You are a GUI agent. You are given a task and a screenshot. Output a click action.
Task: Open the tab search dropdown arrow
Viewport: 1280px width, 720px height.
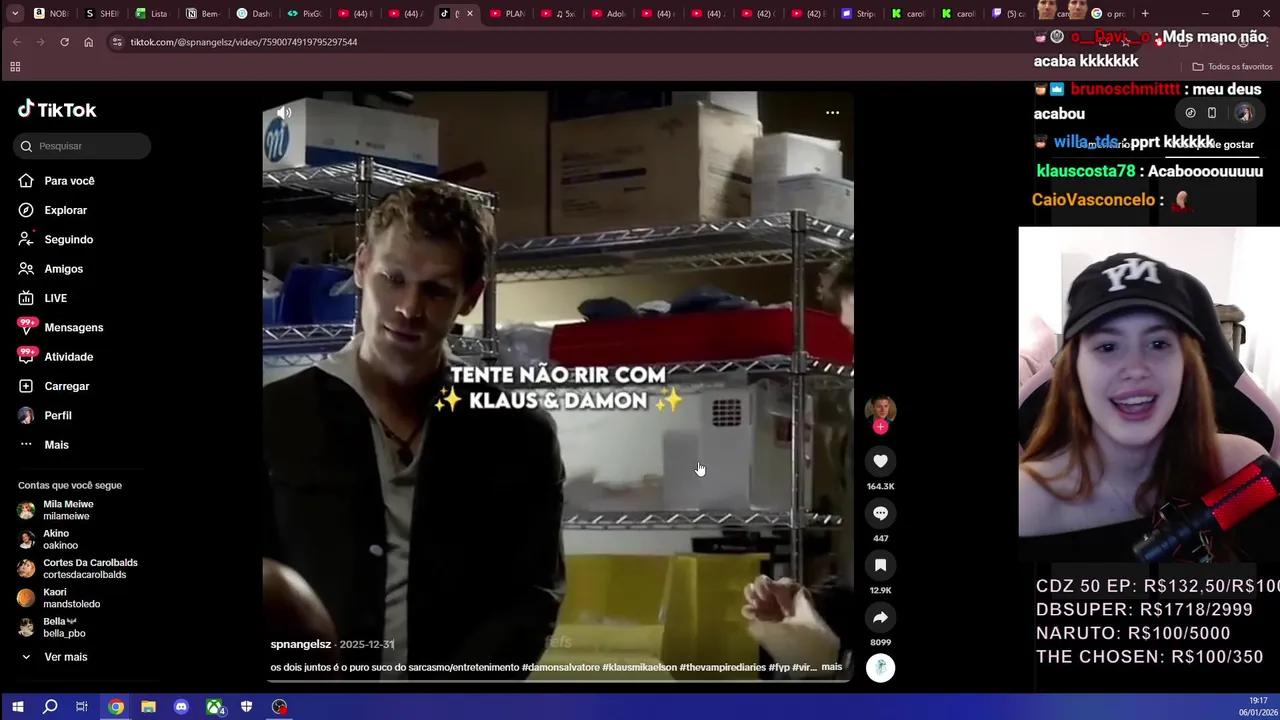[x=14, y=14]
